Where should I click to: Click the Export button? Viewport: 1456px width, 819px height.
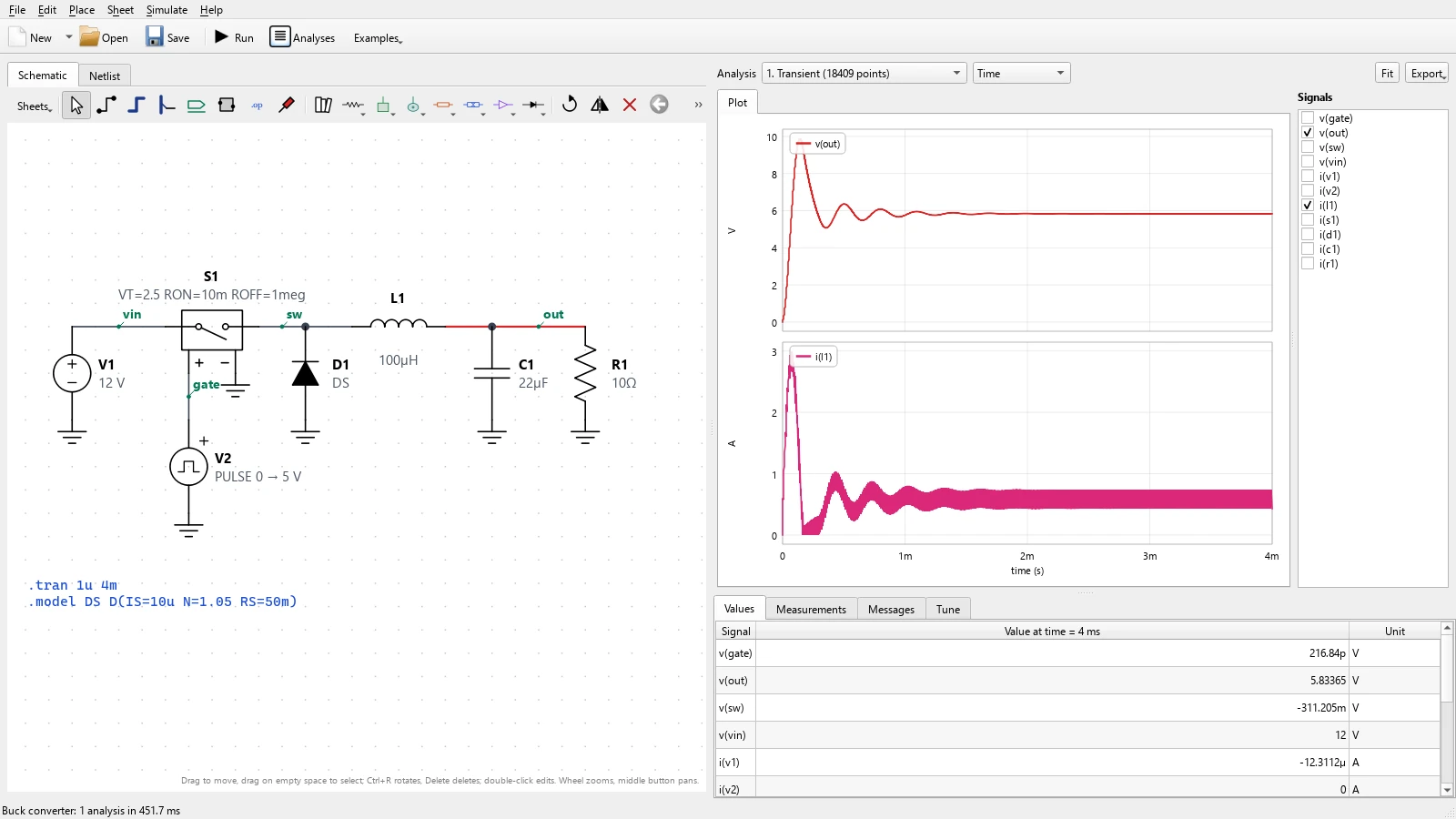pyautogui.click(x=1427, y=74)
